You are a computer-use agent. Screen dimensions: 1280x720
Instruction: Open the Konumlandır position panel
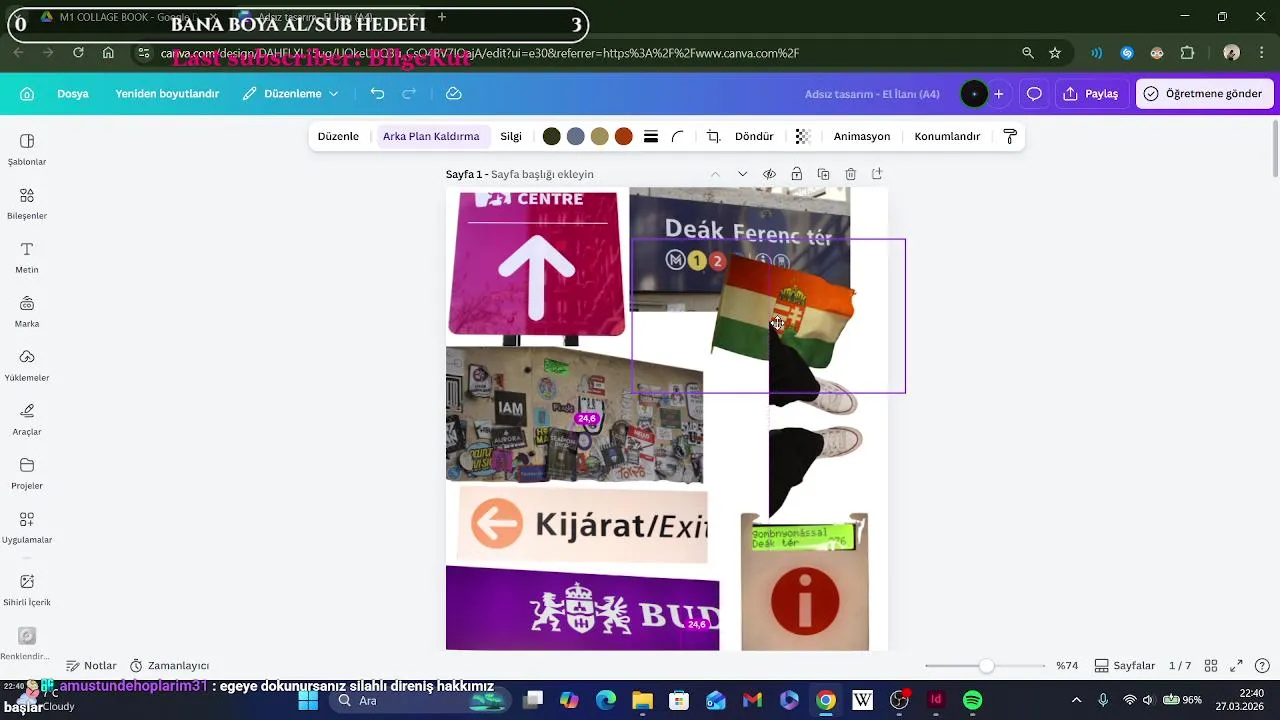947,136
